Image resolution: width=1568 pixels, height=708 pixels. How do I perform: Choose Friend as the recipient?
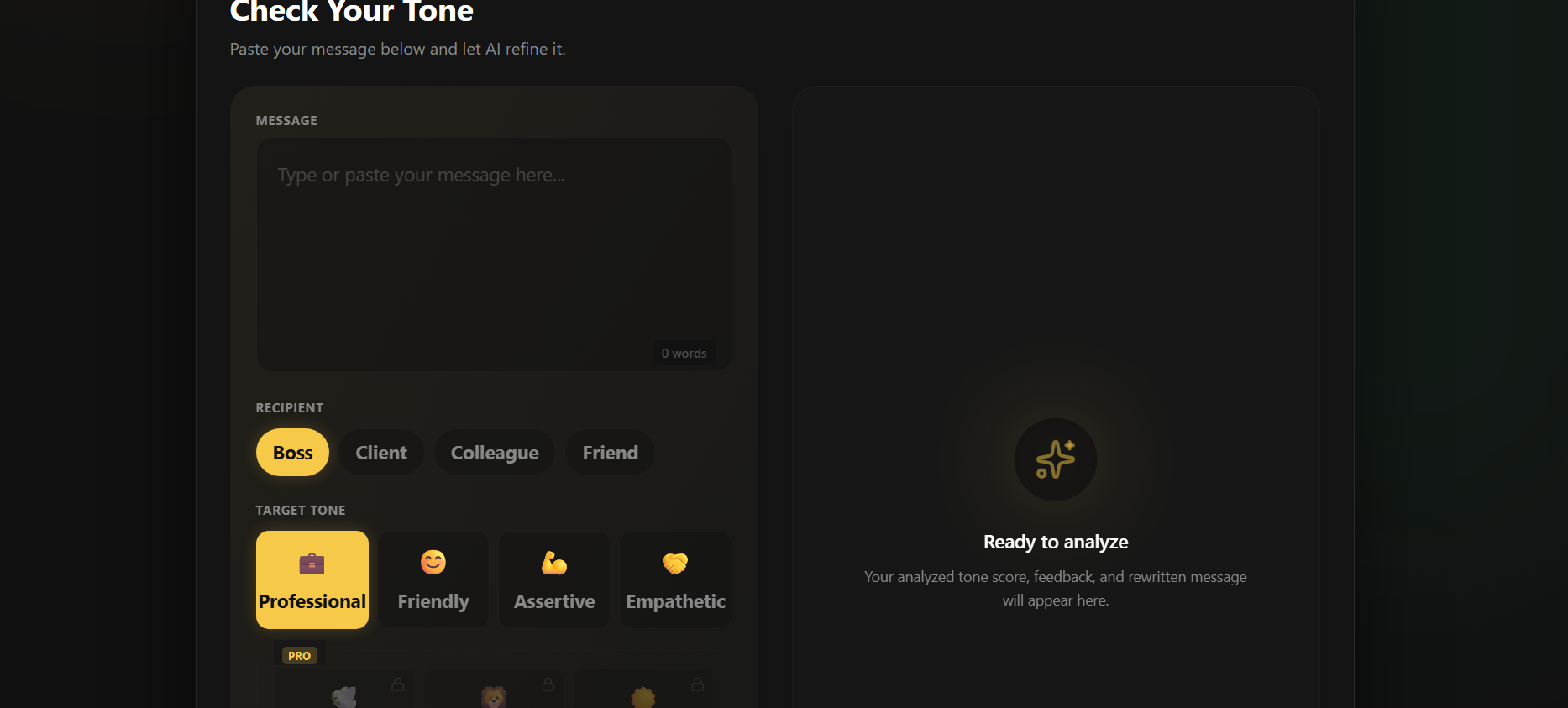click(611, 453)
